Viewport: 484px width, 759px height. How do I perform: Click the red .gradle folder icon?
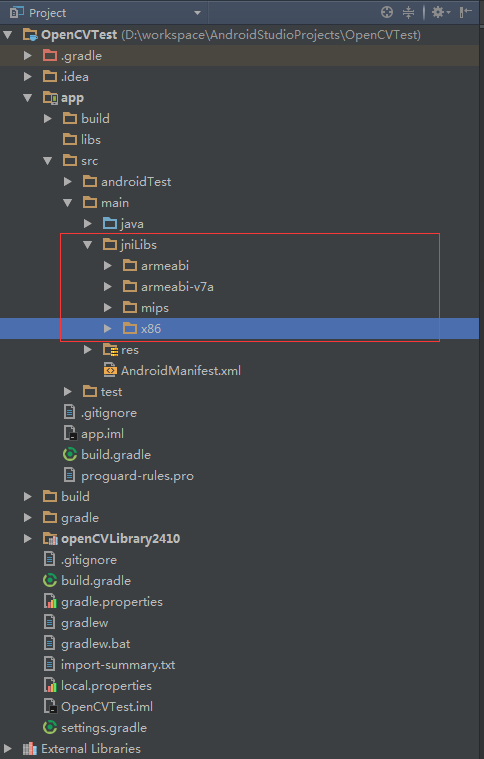click(50, 55)
